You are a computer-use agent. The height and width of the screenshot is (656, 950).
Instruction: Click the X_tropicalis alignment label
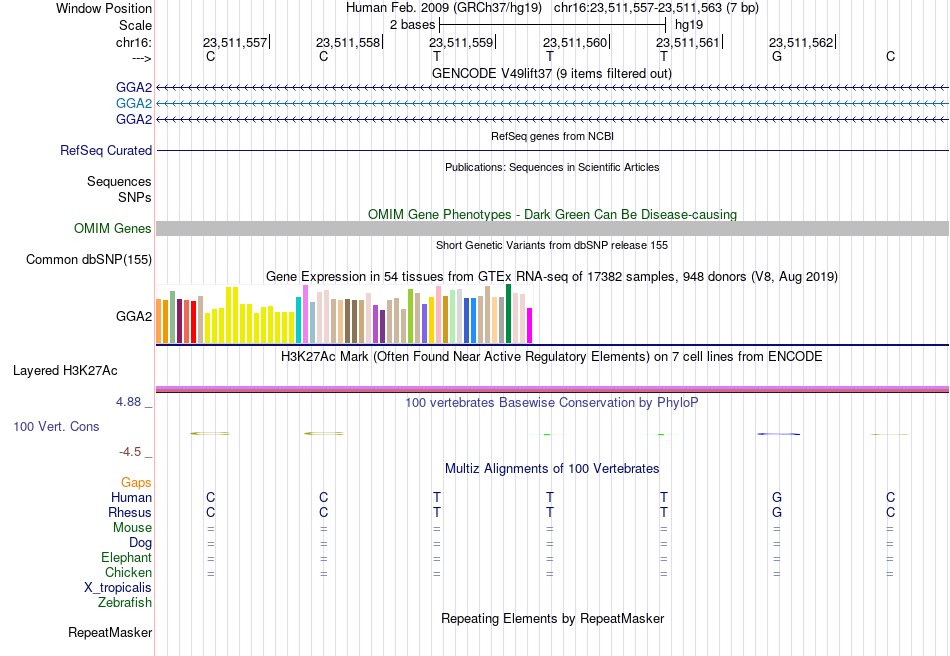point(118,588)
